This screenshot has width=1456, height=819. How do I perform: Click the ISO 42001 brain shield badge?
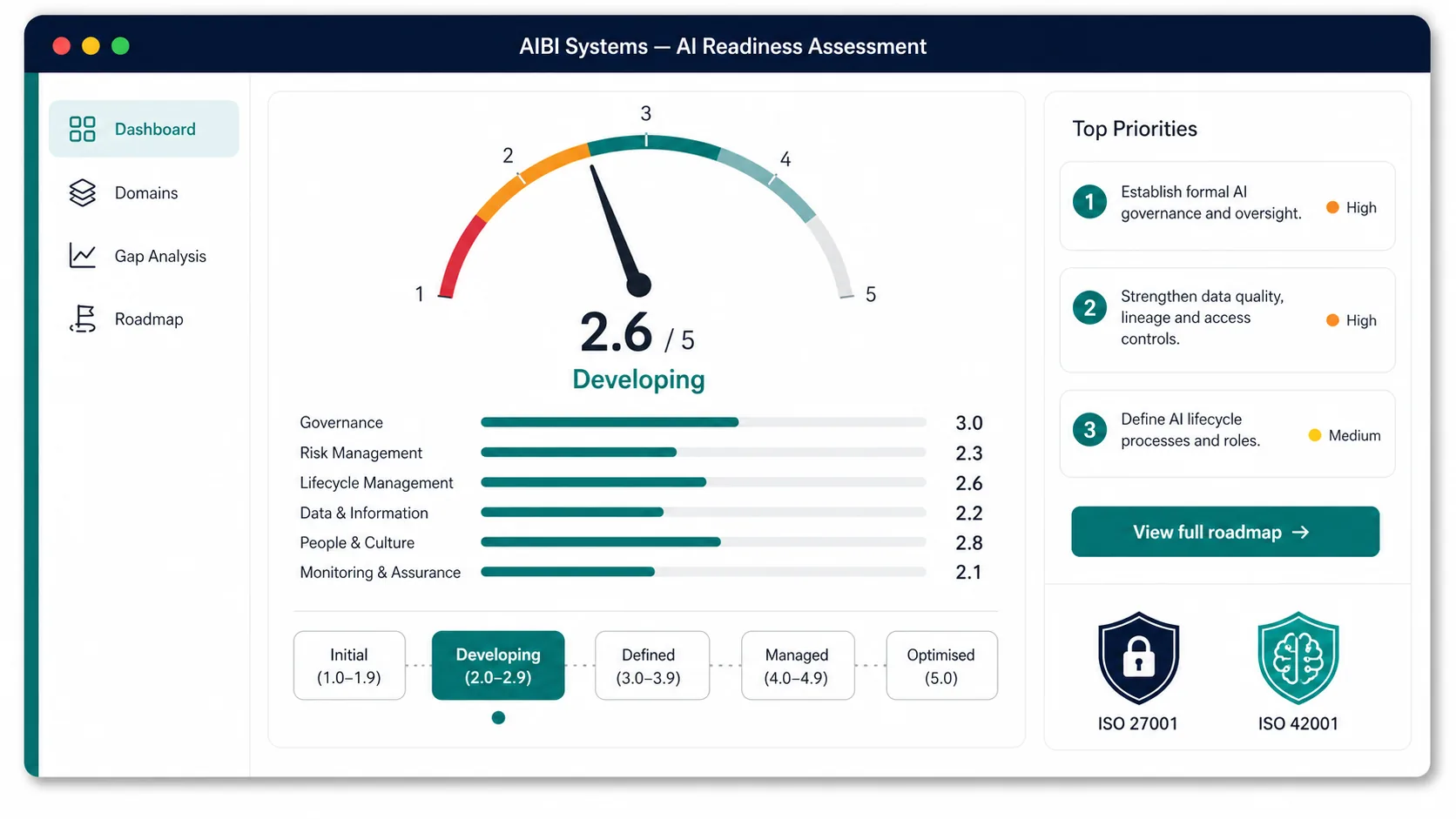[x=1298, y=658]
